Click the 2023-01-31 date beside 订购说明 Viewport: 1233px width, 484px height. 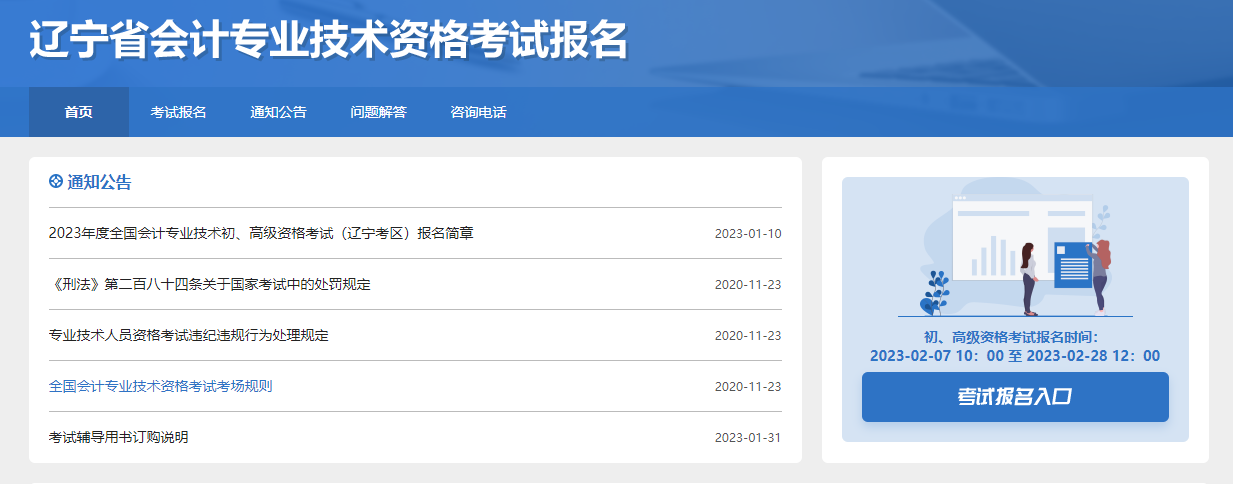click(x=747, y=438)
